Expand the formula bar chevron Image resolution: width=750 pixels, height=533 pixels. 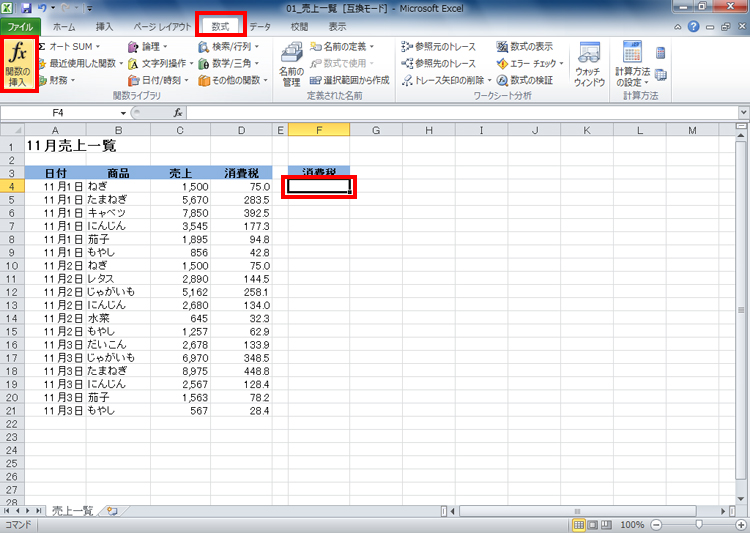(x=743, y=113)
